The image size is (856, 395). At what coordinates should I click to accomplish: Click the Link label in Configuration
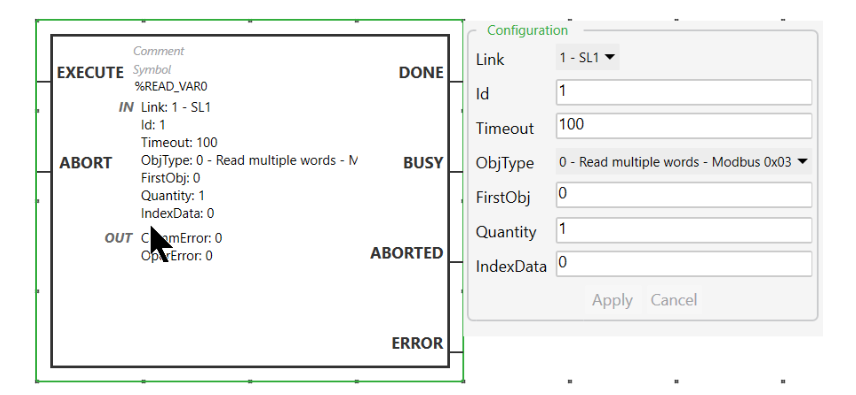[490, 59]
